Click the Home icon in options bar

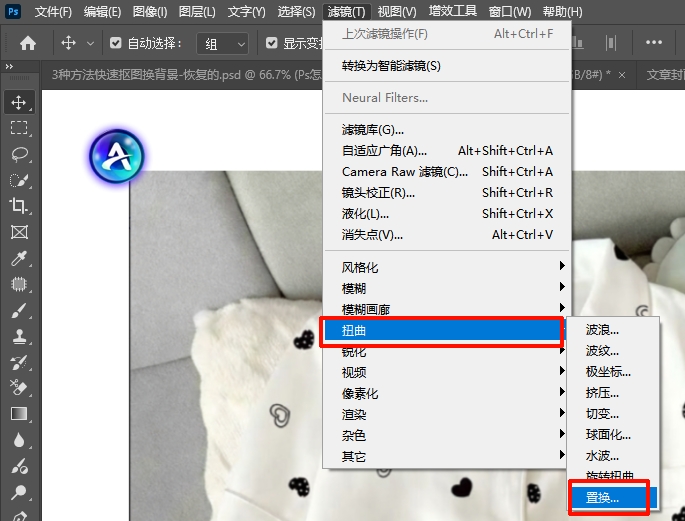point(28,44)
